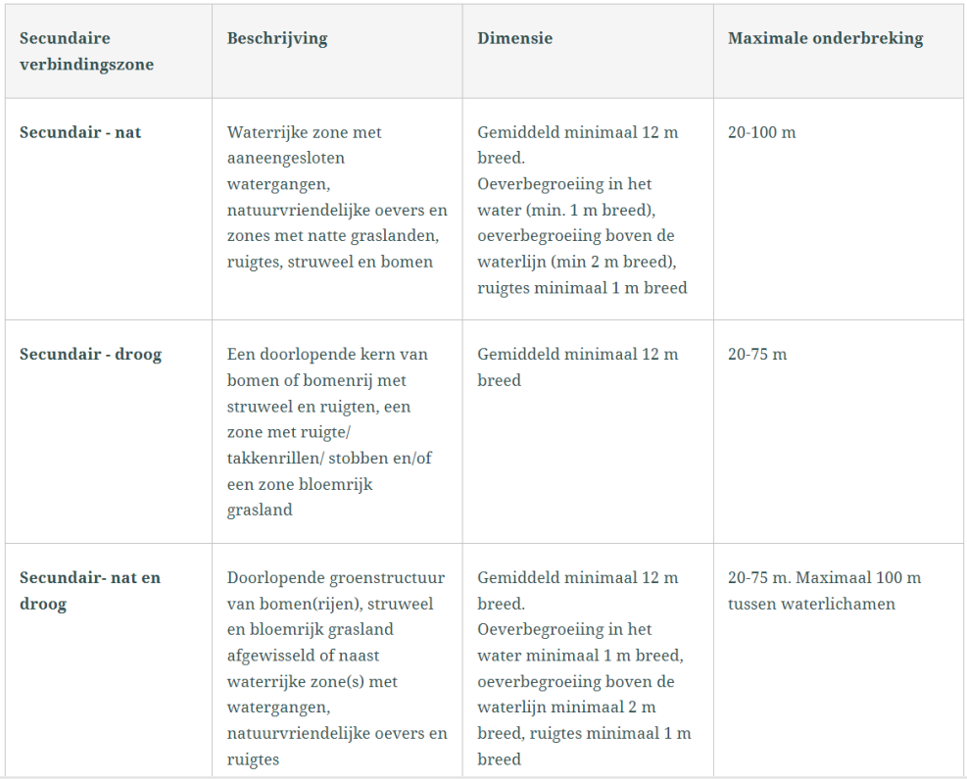Select the 'ruigtes minimaal 1 m breed' line
The height and width of the screenshot is (779, 967).
pyautogui.click(x=582, y=288)
